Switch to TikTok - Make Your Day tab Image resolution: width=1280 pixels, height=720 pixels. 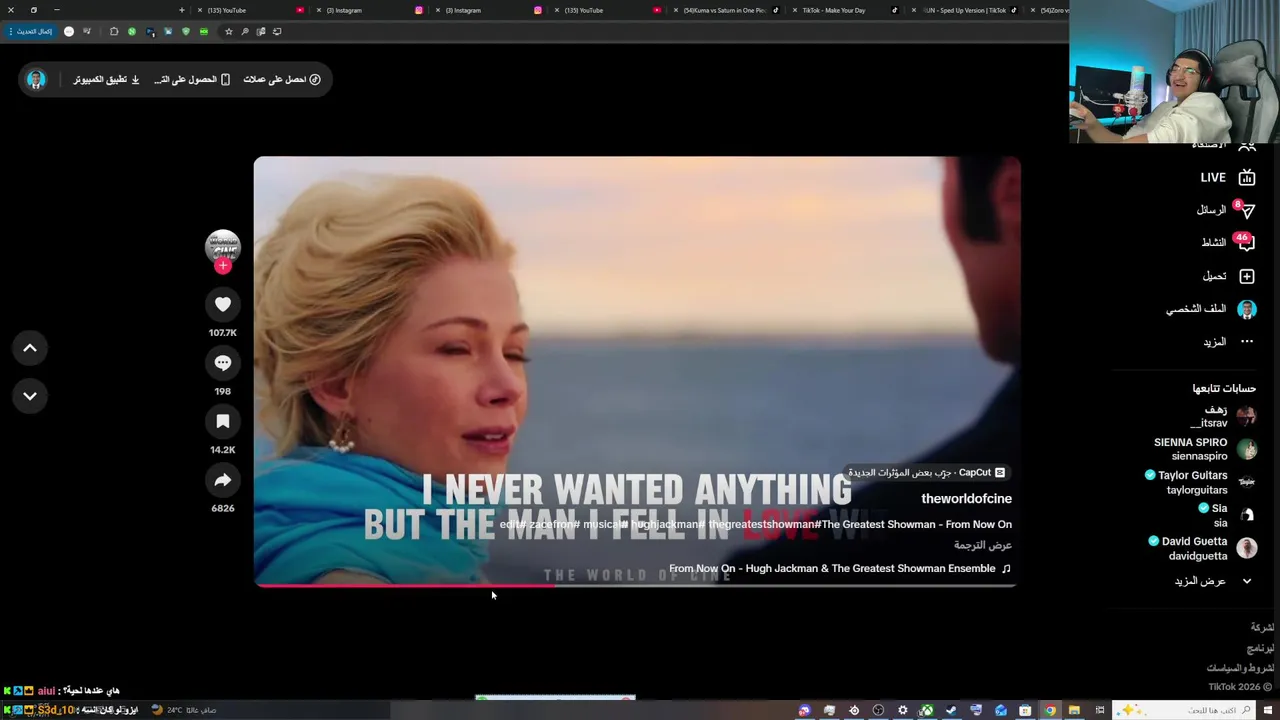pos(845,10)
